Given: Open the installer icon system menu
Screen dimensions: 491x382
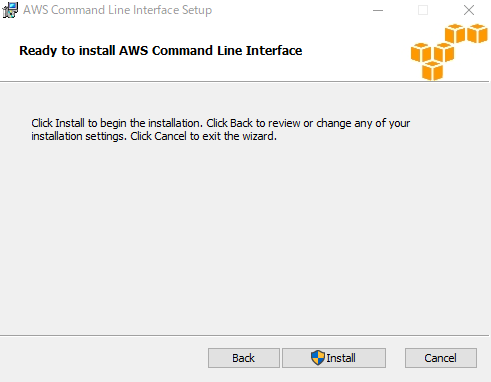Looking at the screenshot, I should (10, 10).
